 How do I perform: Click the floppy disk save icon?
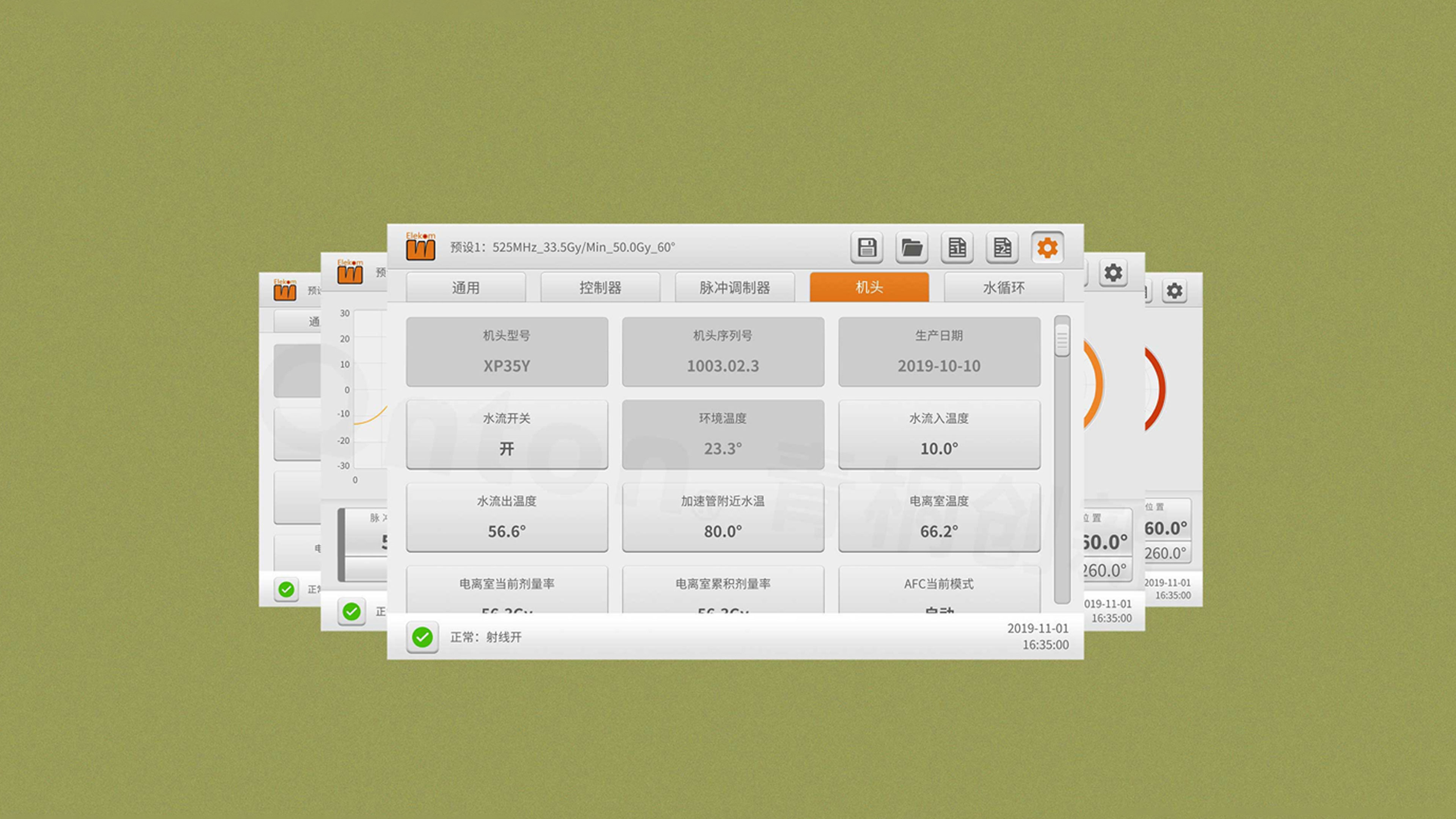click(x=866, y=248)
